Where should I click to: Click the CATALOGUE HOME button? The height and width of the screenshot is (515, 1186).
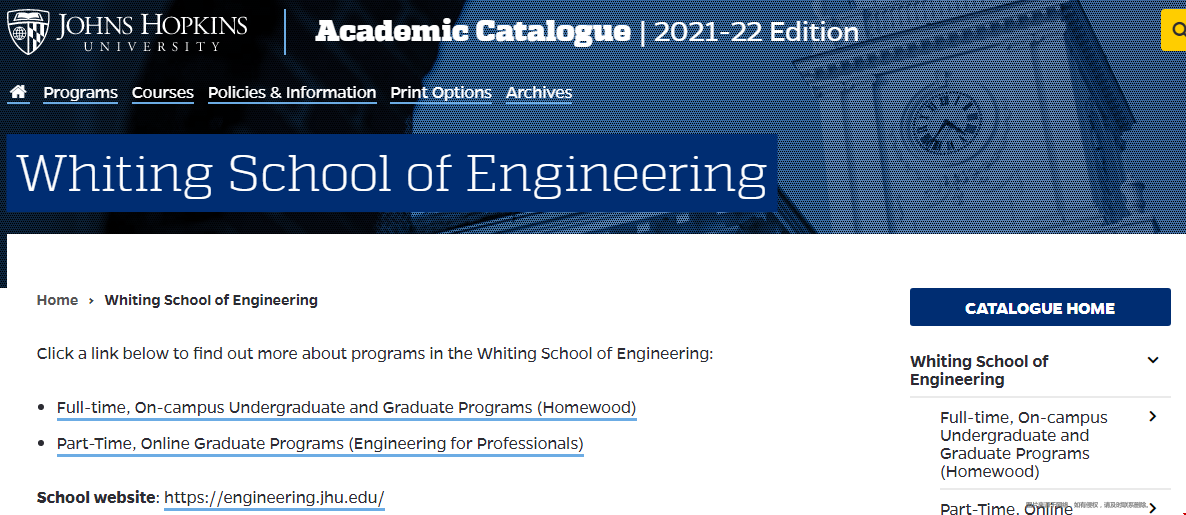(x=1040, y=307)
